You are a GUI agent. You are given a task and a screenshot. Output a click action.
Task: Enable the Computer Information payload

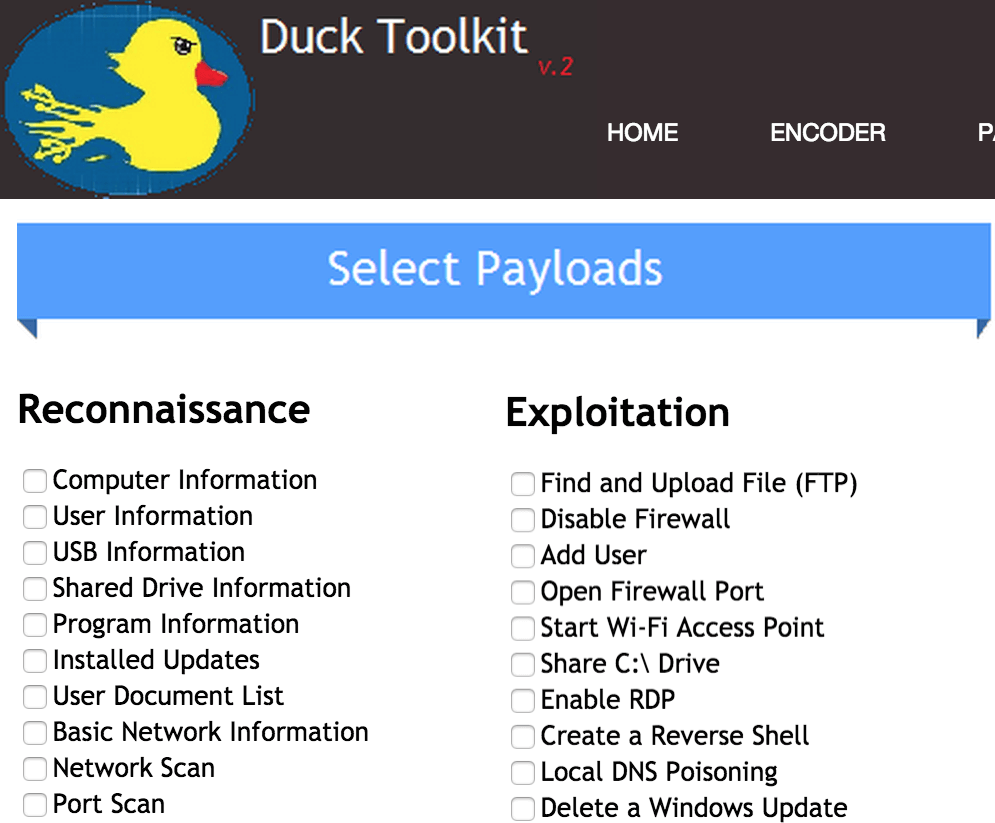tap(35, 481)
